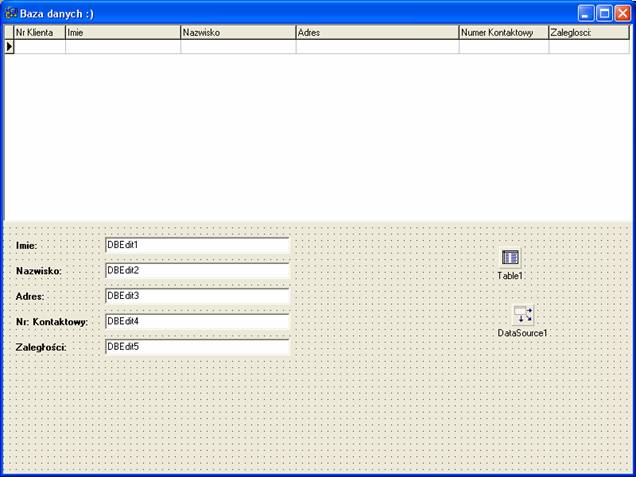Select the Table1 component icon
636x477 pixels.
[510, 258]
